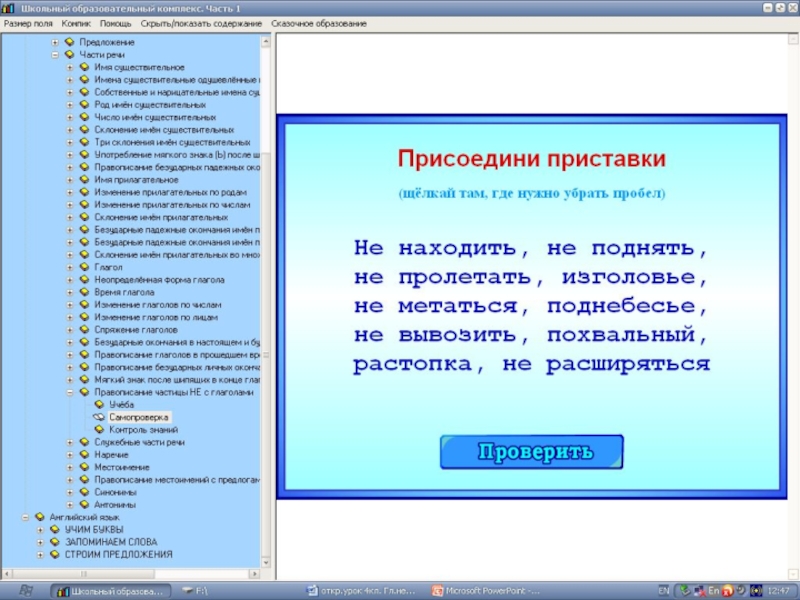Image resolution: width=800 pixels, height=600 pixels.
Task: Expand the Предложение tree node
Action: coord(55,42)
